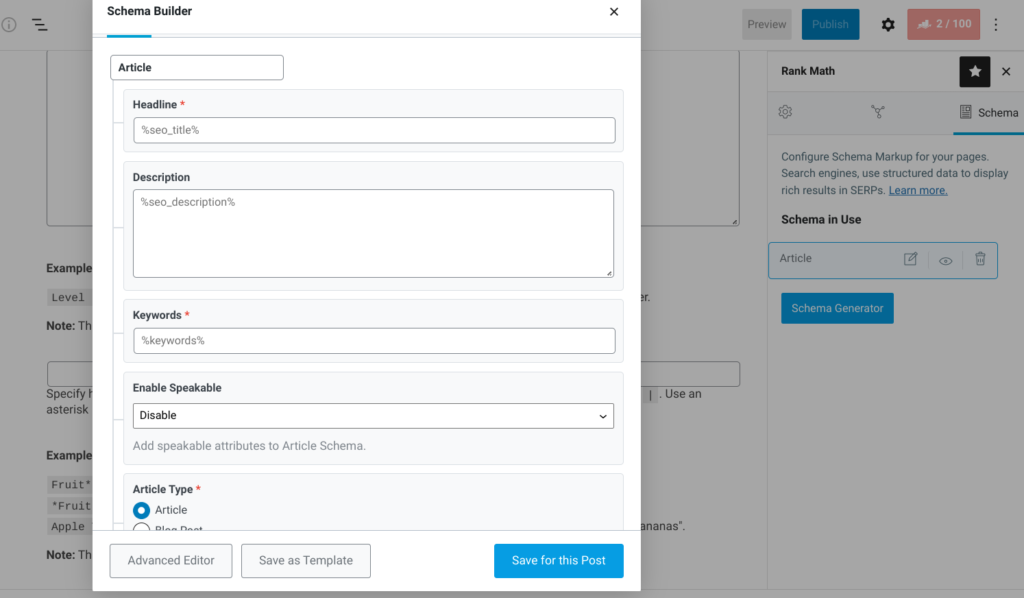Screen dimensions: 1024x598
Task: Focus the Description text area
Action: tap(374, 234)
